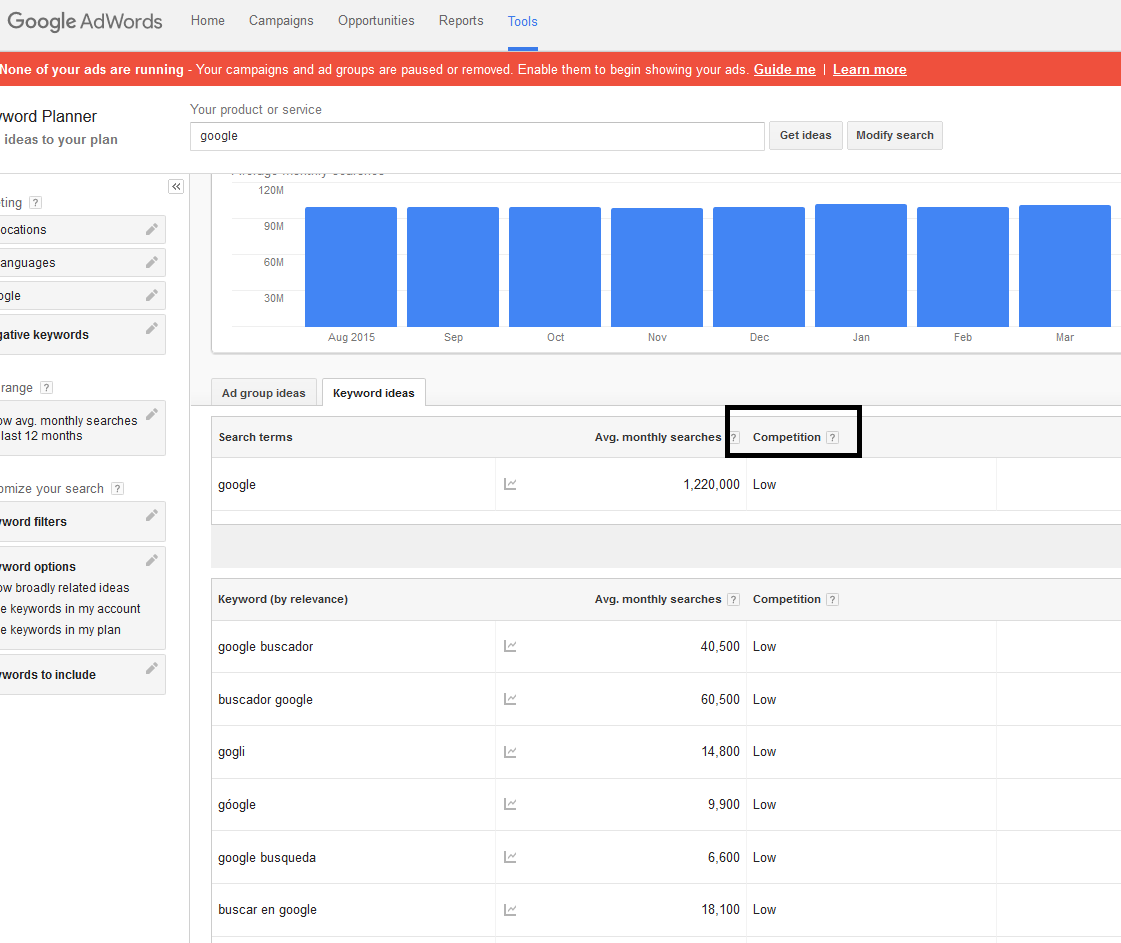Image resolution: width=1121 pixels, height=943 pixels.
Task: Click the Modify search button
Action: click(x=894, y=135)
